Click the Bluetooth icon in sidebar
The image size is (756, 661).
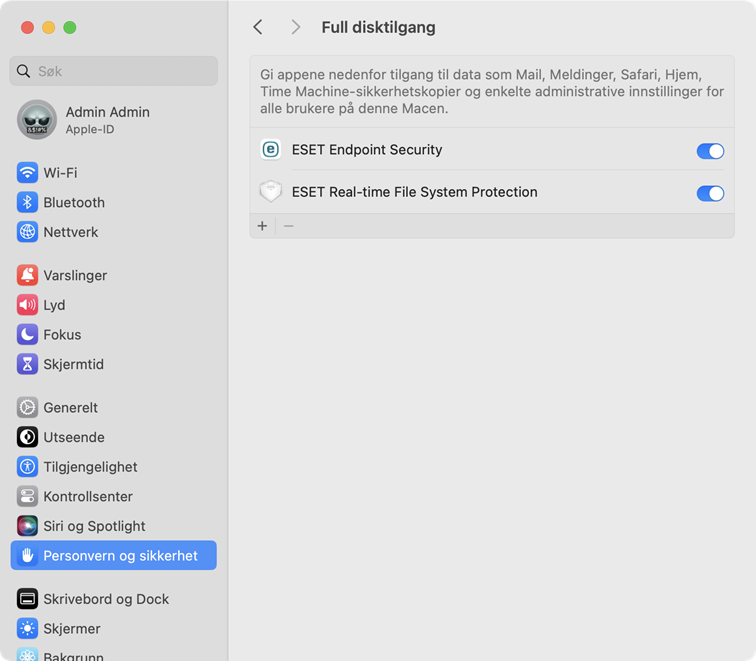click(x=27, y=202)
